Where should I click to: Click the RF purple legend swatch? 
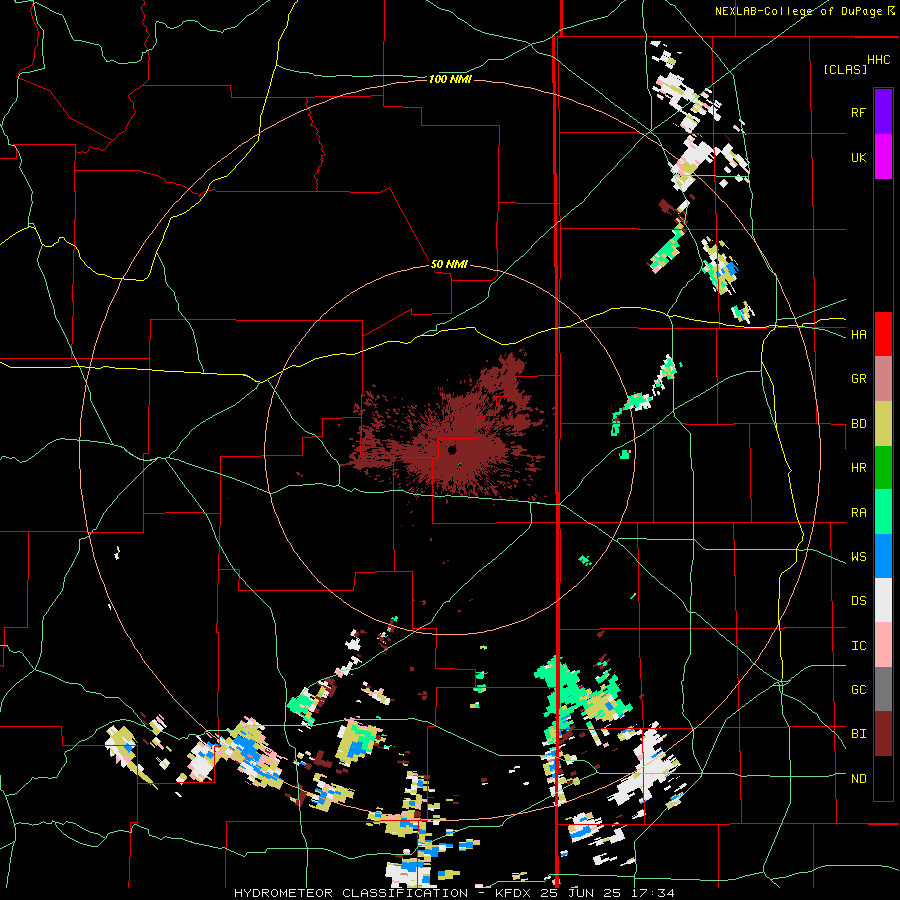point(883,112)
